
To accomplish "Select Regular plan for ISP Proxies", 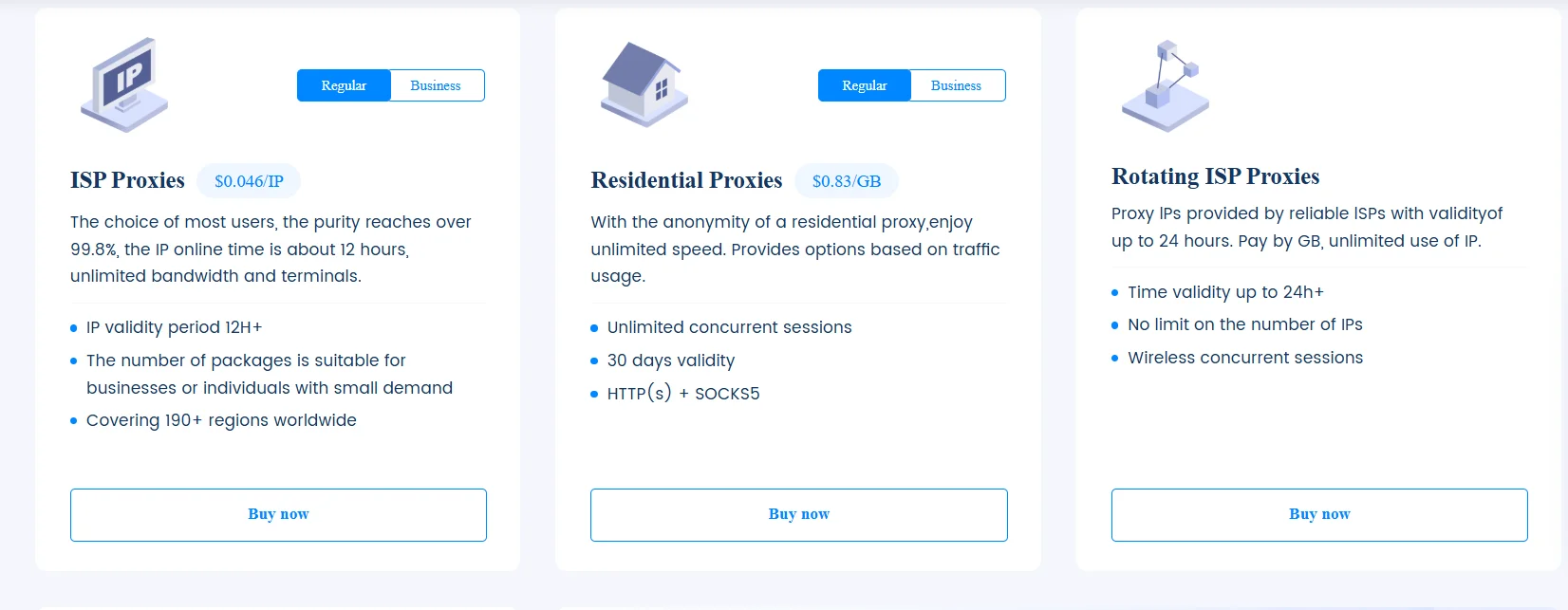I will point(344,85).
